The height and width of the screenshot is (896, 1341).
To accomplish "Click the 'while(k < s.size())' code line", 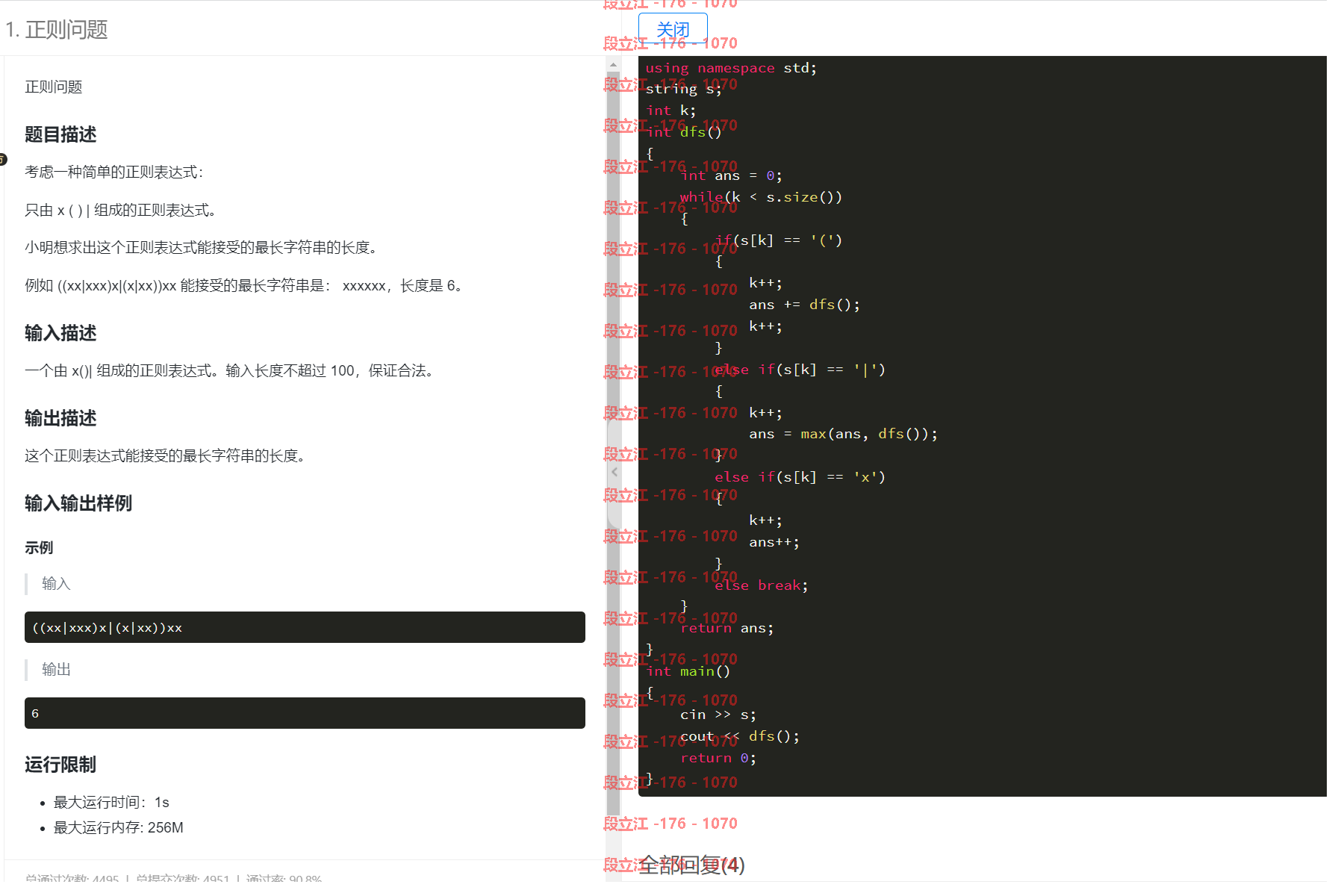I will click(761, 197).
